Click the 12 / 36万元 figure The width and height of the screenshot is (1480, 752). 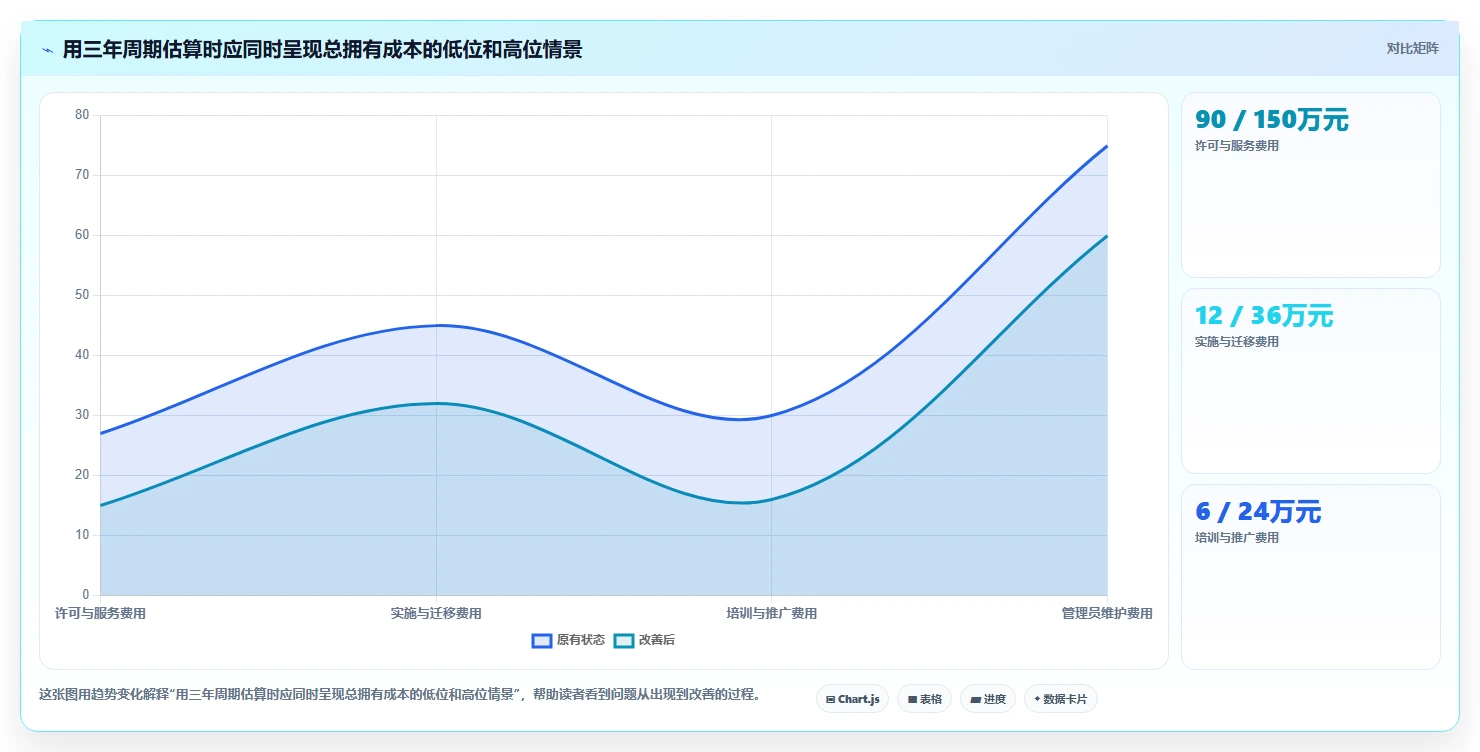(1264, 316)
